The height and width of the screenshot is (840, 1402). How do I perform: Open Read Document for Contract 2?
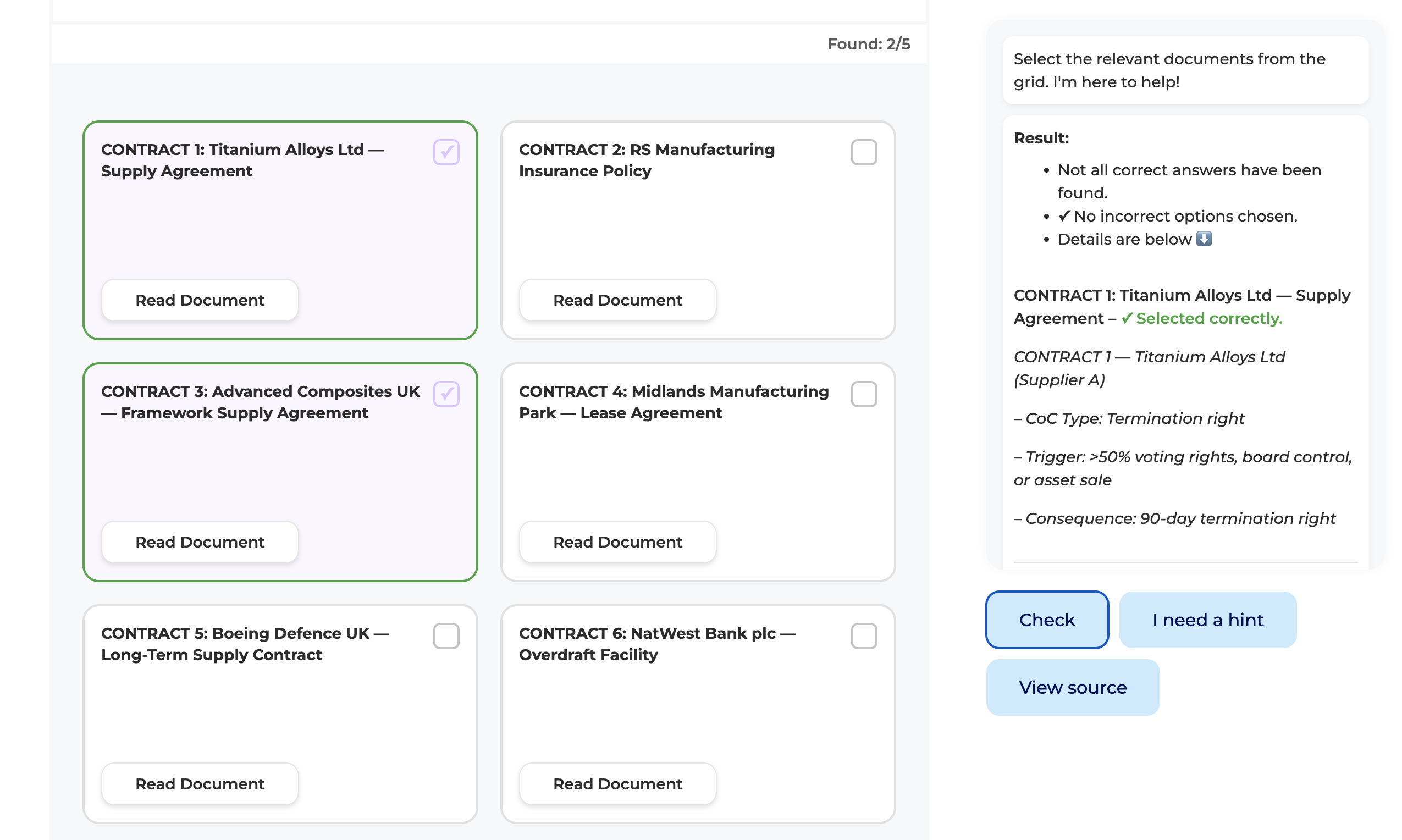point(617,300)
